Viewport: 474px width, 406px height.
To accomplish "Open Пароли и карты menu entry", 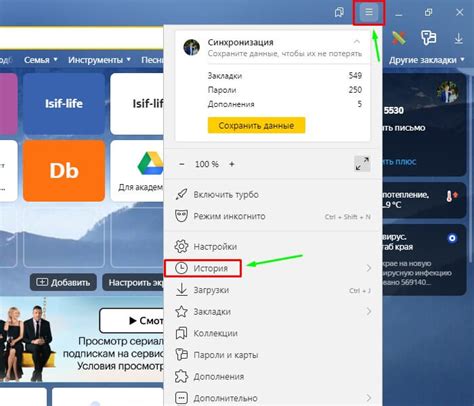I will [x=273, y=355].
